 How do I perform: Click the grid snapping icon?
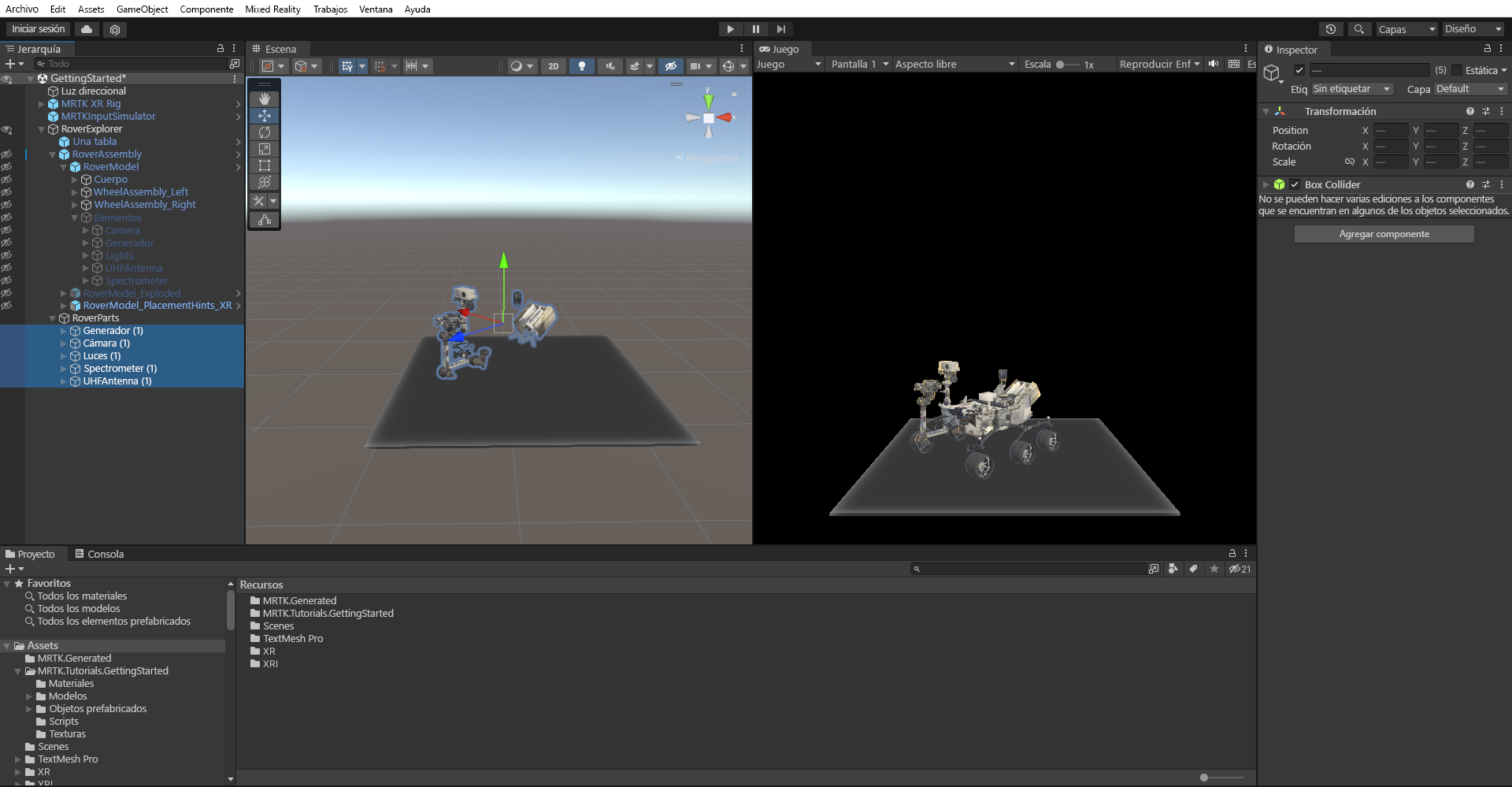click(380, 66)
